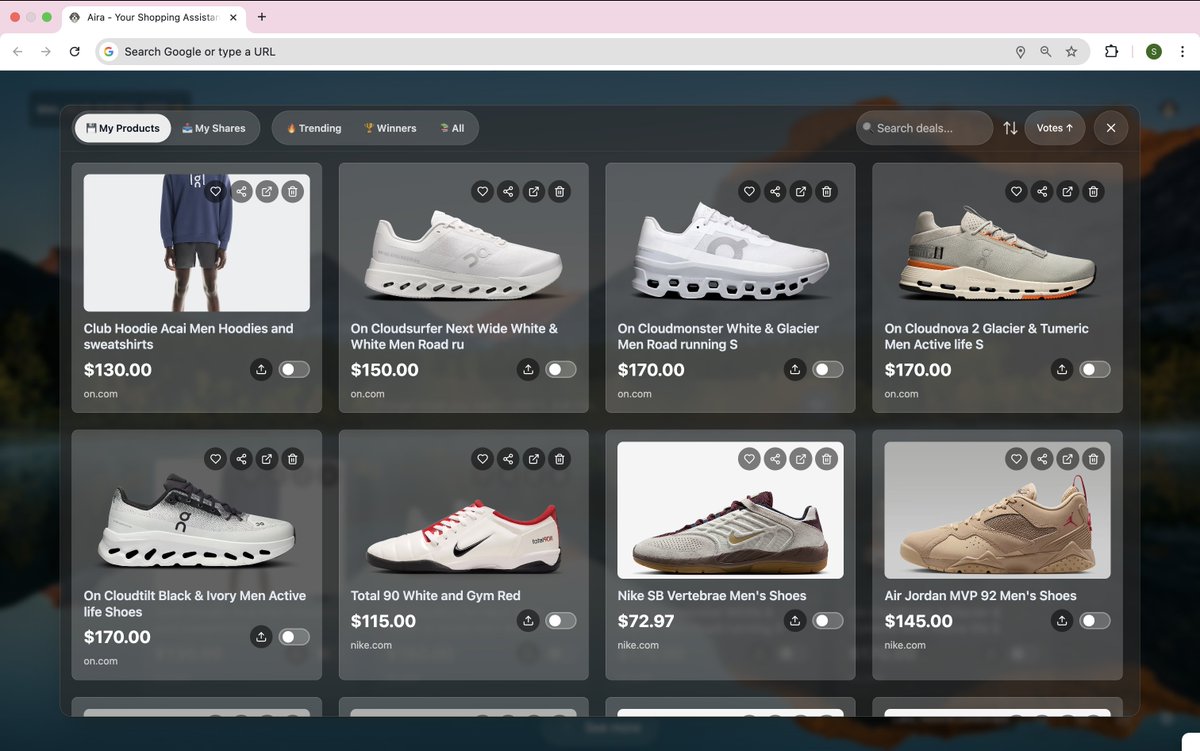Upload icon on Air Jordan MVP 92 card

[x=1062, y=620]
